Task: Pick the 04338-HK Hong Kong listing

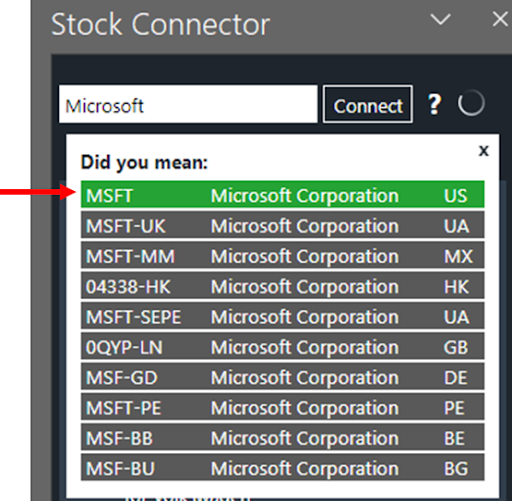Action: click(283, 286)
